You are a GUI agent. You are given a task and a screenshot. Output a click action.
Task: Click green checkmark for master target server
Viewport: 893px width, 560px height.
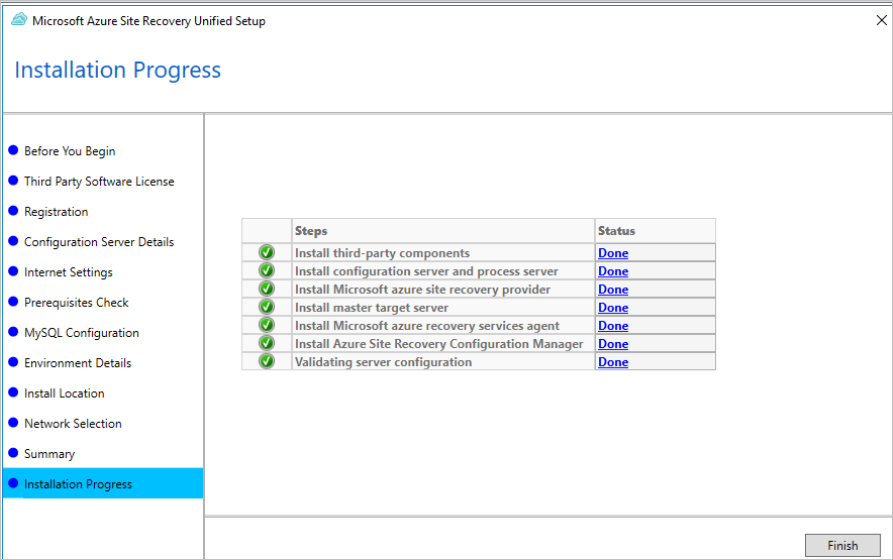pos(266,307)
